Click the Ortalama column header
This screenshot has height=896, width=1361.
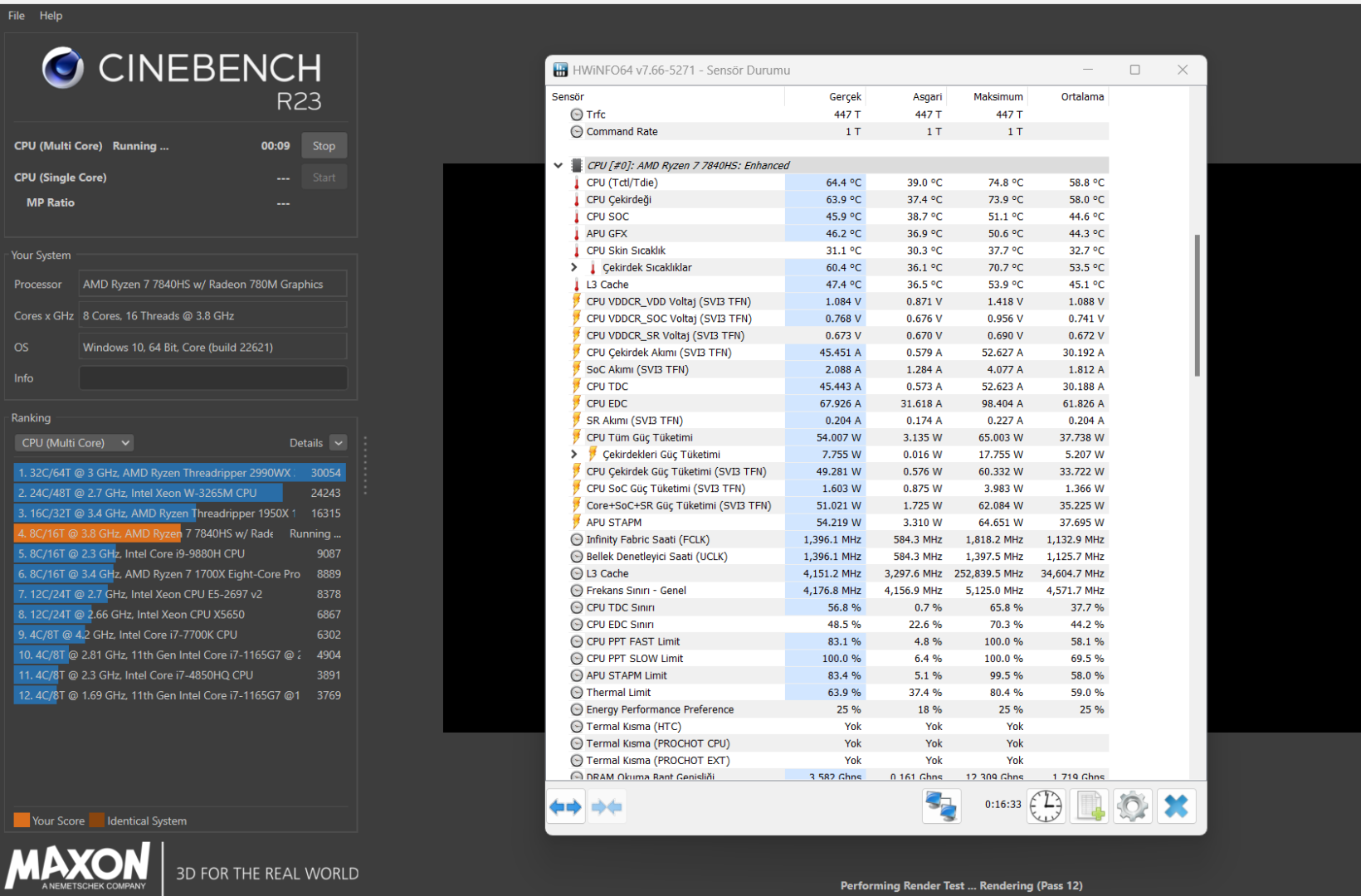(x=1082, y=97)
